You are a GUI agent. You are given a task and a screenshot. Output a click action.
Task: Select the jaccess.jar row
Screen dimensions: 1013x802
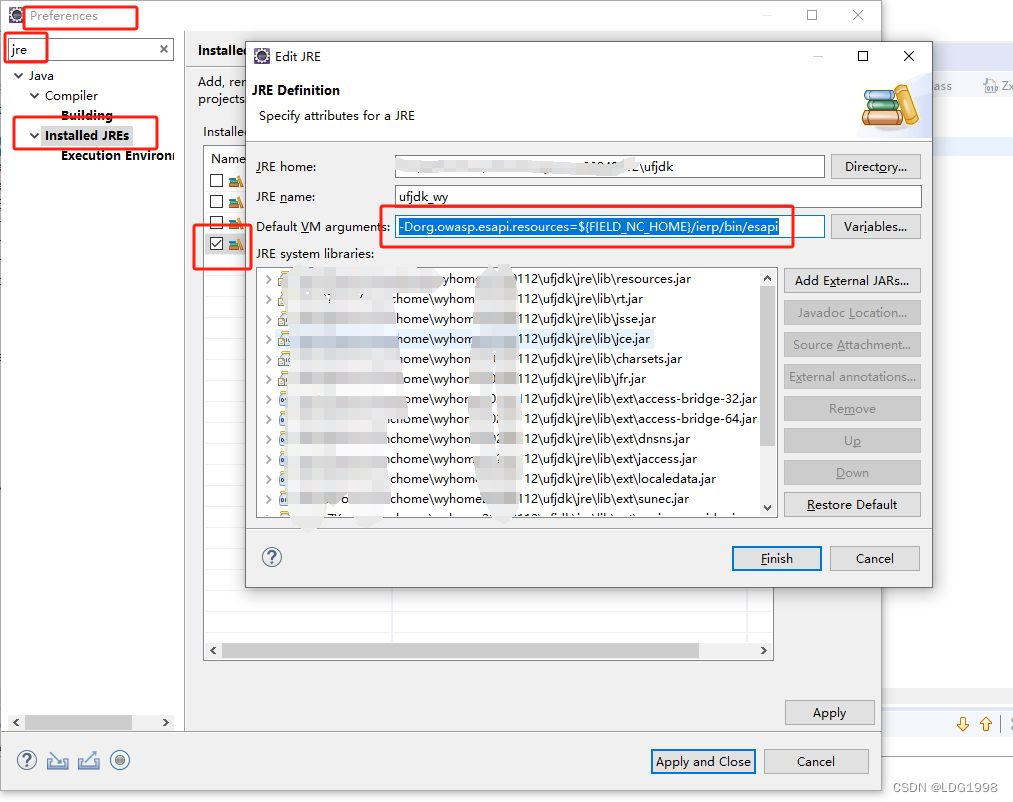[x=488, y=459]
